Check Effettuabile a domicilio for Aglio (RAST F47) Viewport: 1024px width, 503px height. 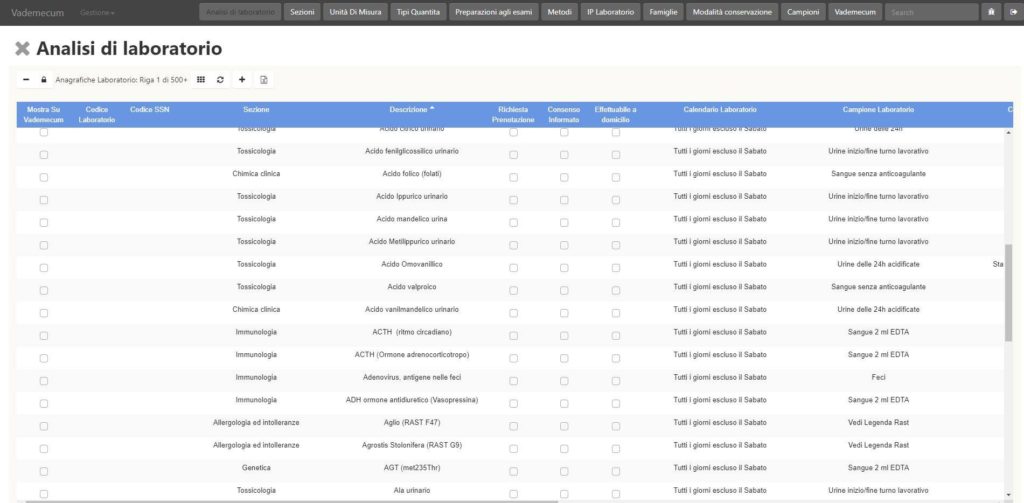tap(615, 425)
